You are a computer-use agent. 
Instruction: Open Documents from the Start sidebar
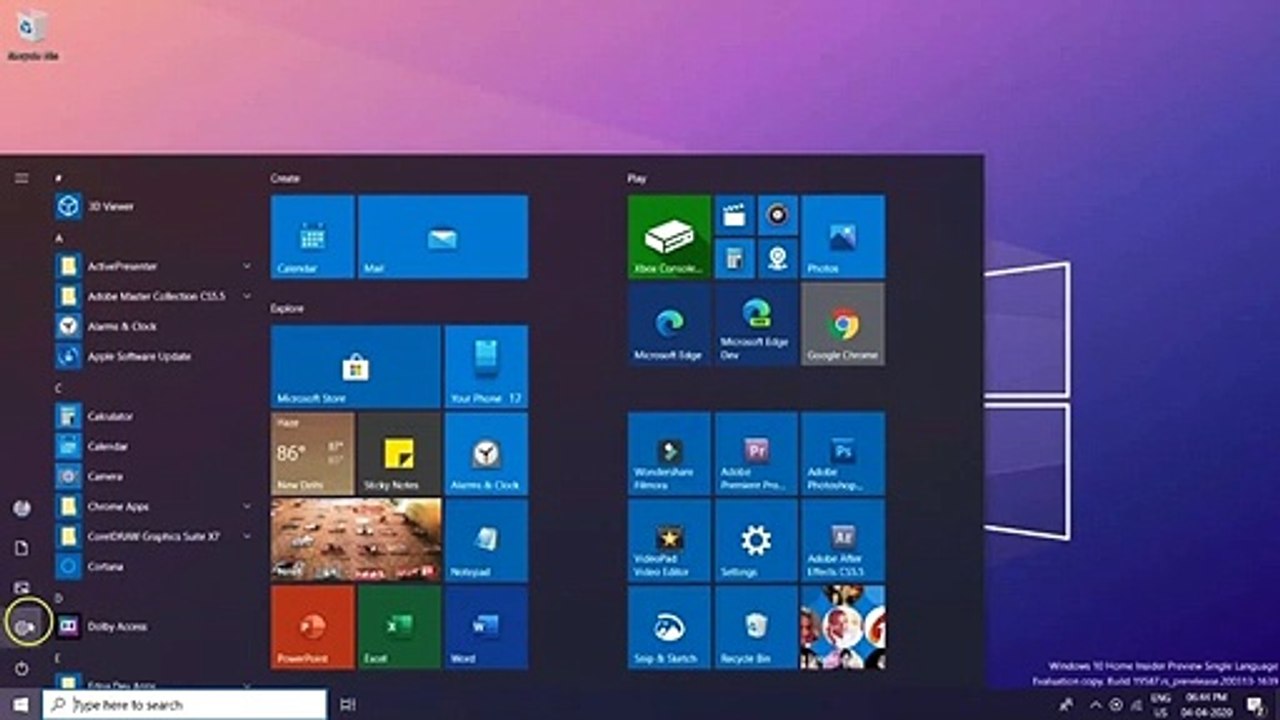(21, 548)
